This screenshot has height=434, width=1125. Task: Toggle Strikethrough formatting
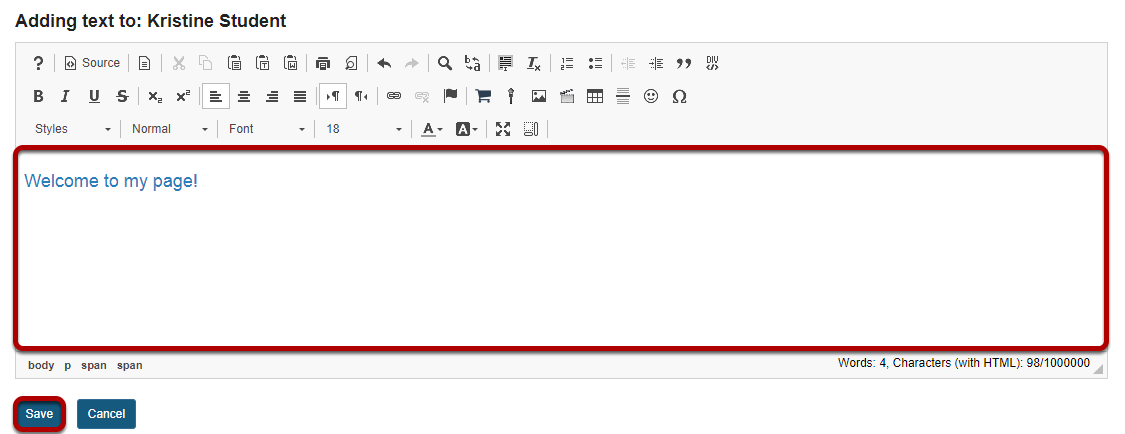[122, 96]
